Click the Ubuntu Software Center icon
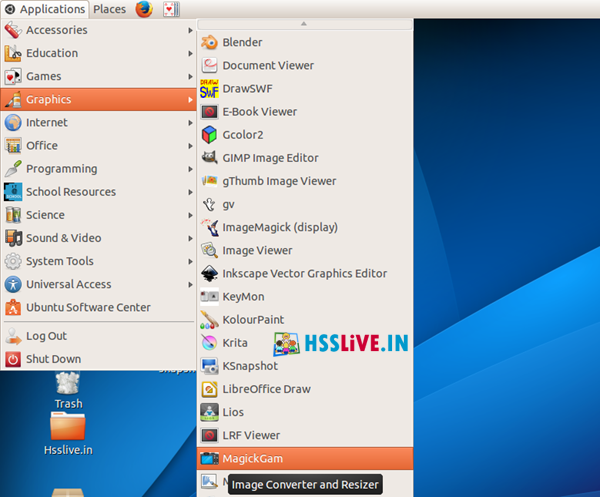 (x=13, y=308)
